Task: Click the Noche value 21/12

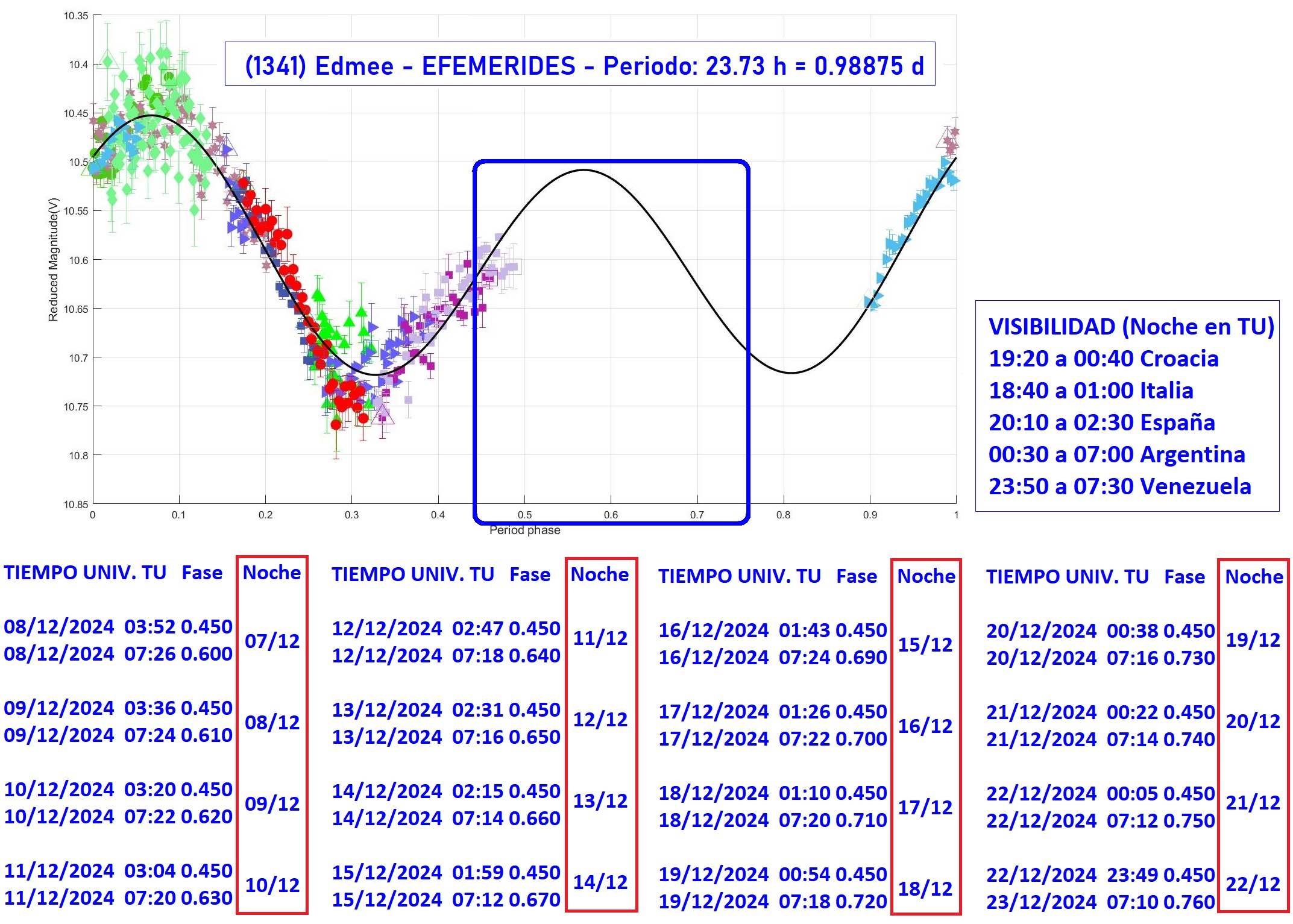Action: [x=1253, y=802]
